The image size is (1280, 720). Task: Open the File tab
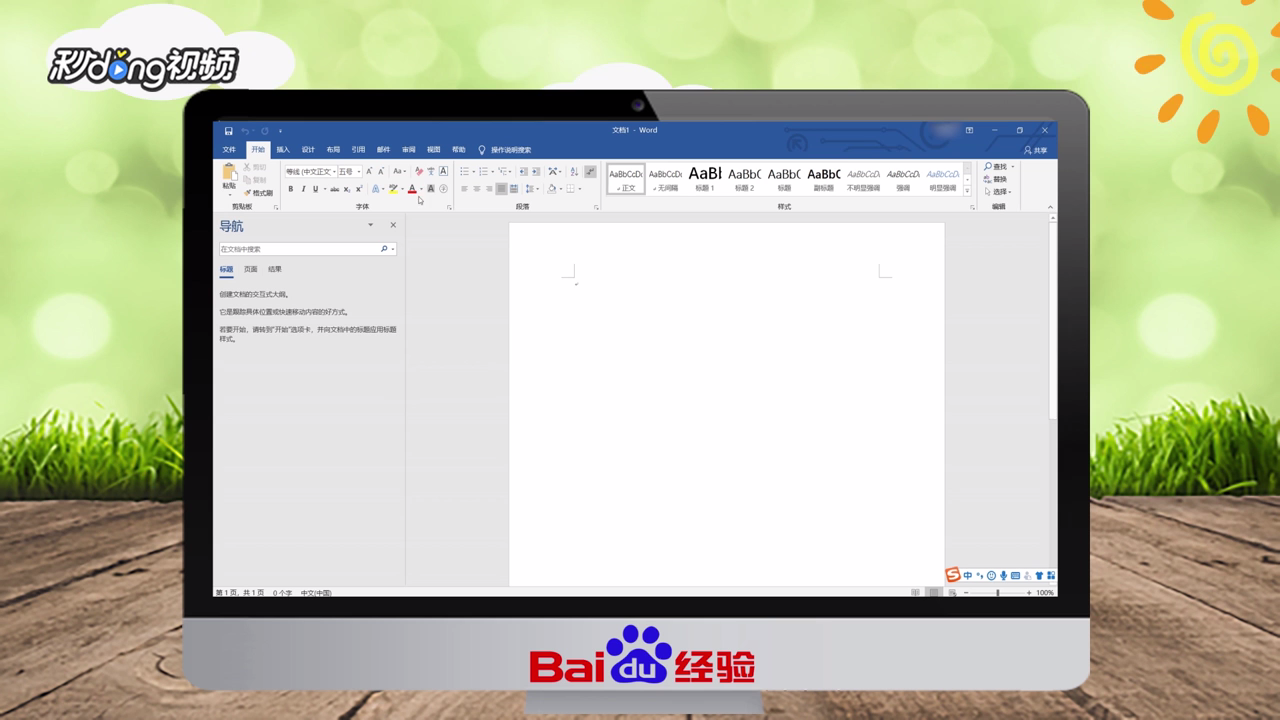coord(229,150)
